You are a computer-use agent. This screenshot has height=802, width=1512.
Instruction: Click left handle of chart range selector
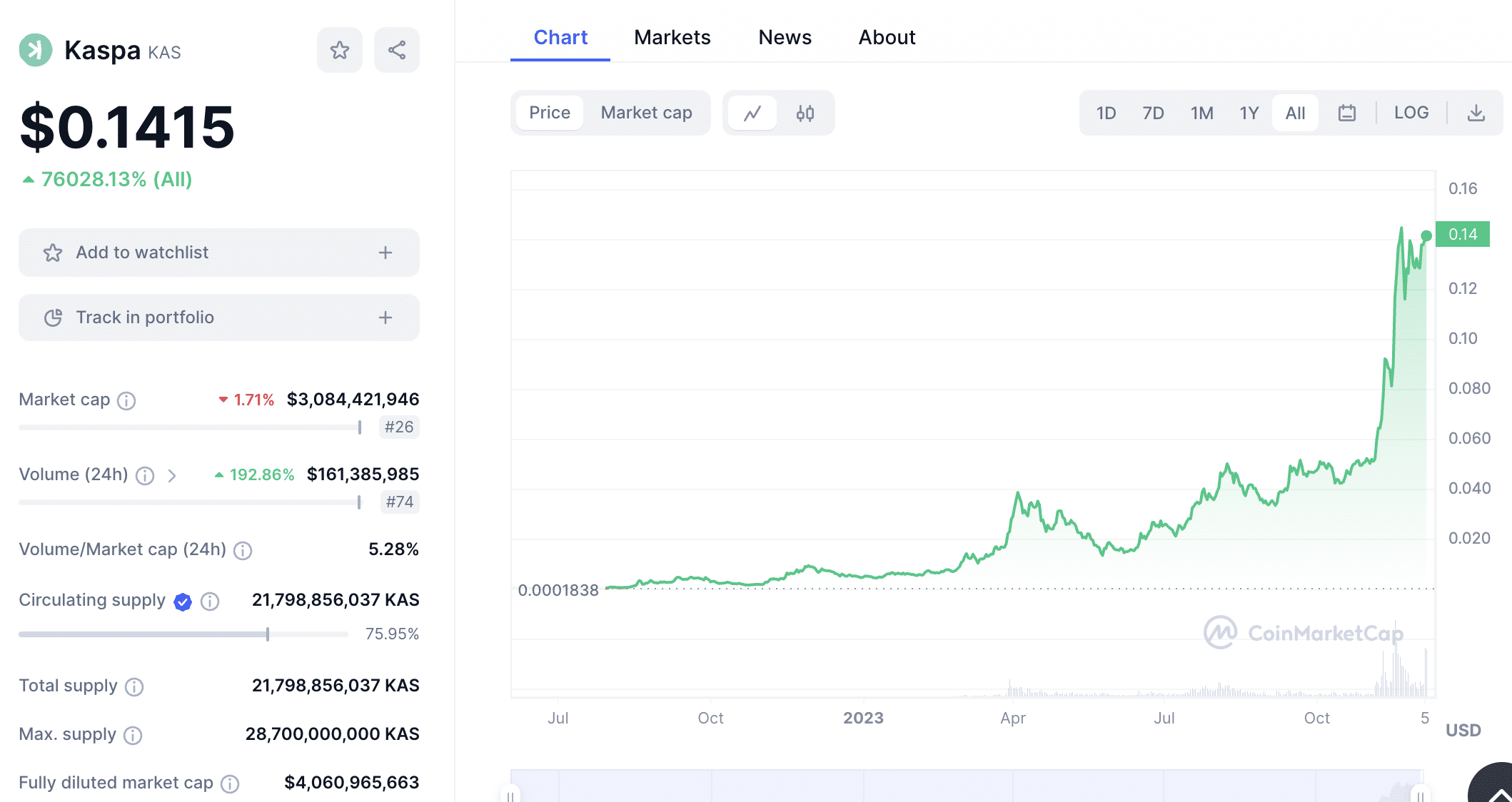(x=510, y=795)
